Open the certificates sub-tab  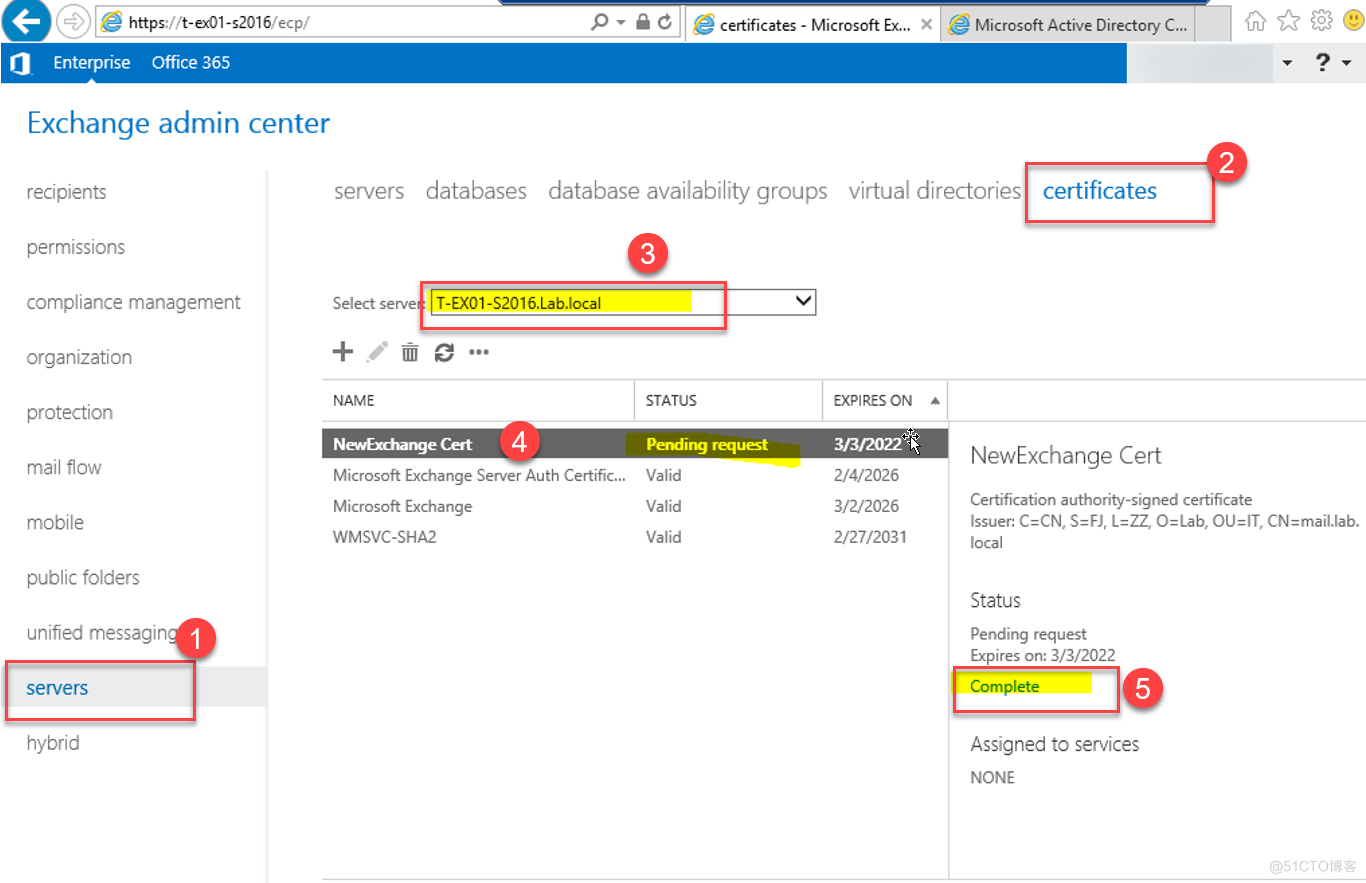1100,190
